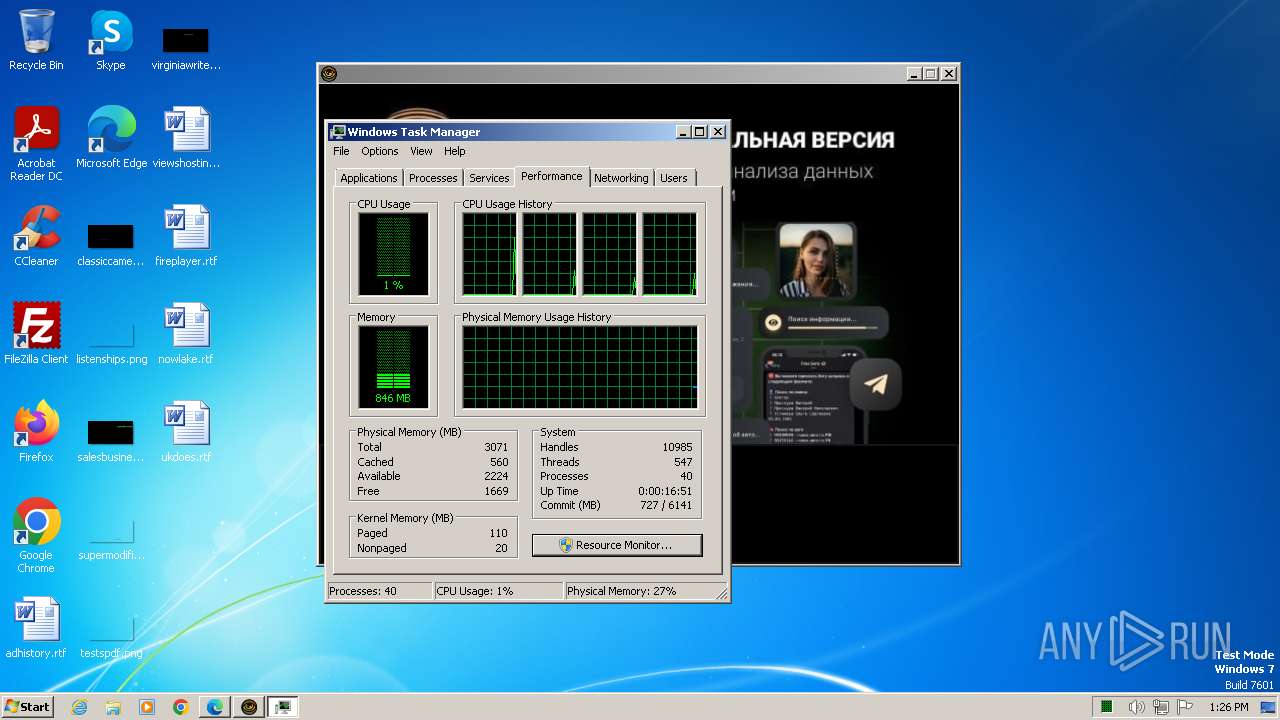The width and height of the screenshot is (1280, 720).
Task: Launch Skype from the desktop
Action: [x=110, y=40]
